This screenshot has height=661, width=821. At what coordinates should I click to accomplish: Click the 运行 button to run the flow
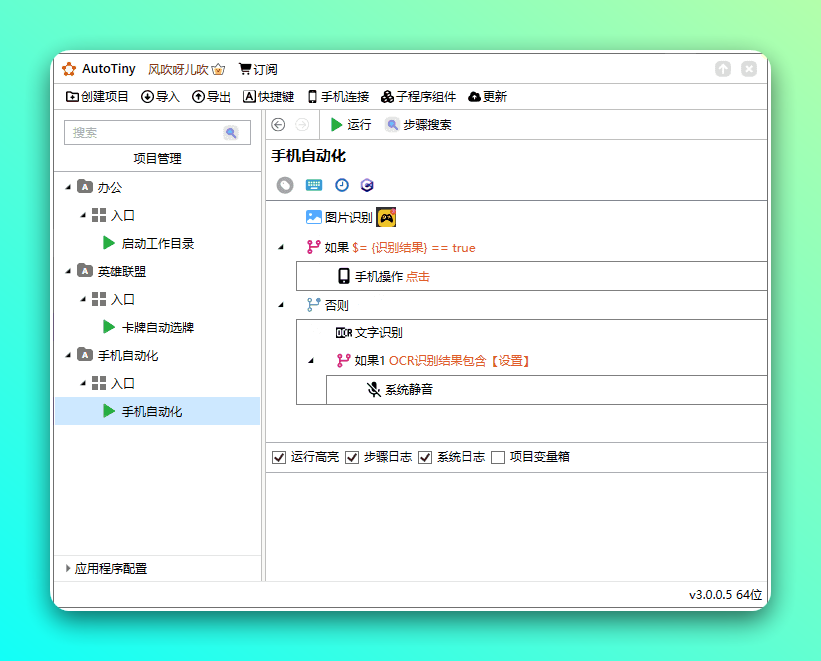pyautogui.click(x=351, y=125)
